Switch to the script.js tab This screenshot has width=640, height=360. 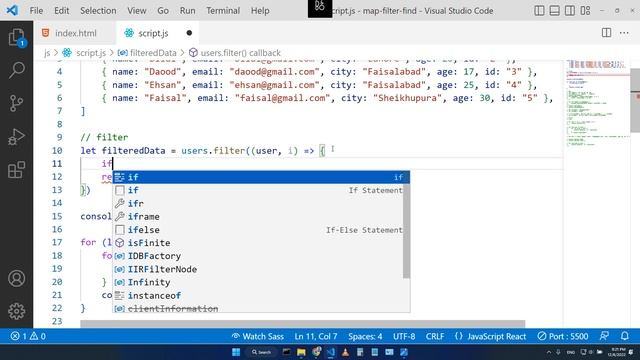(x=158, y=33)
